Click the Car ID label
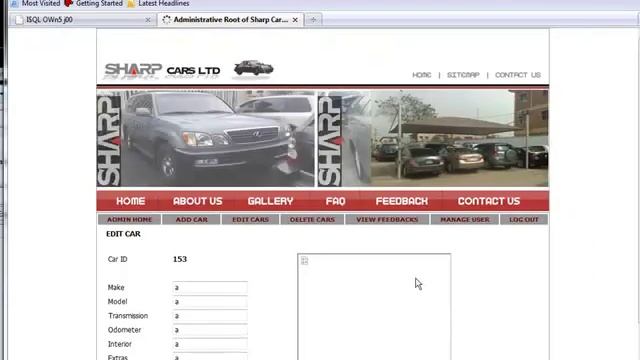The image size is (640, 360). [x=118, y=259]
